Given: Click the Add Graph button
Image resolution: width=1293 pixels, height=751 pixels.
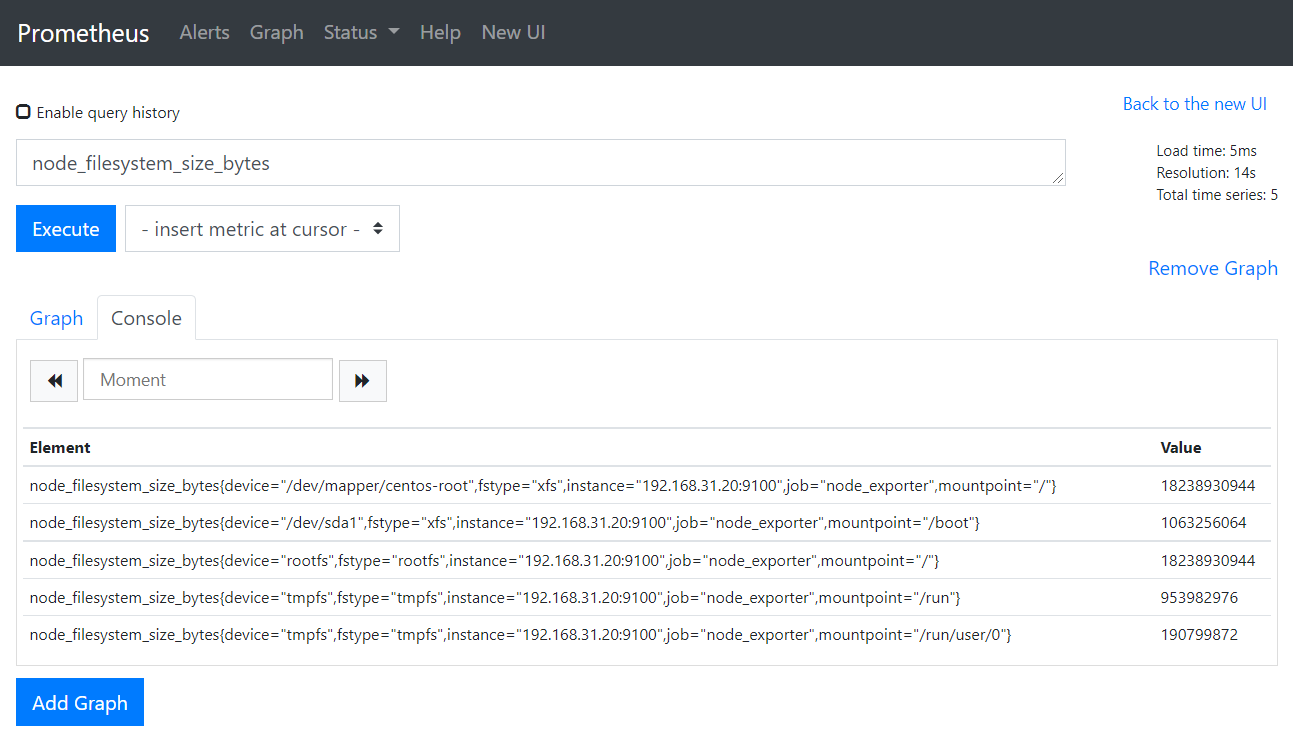Looking at the screenshot, I should coord(80,702).
